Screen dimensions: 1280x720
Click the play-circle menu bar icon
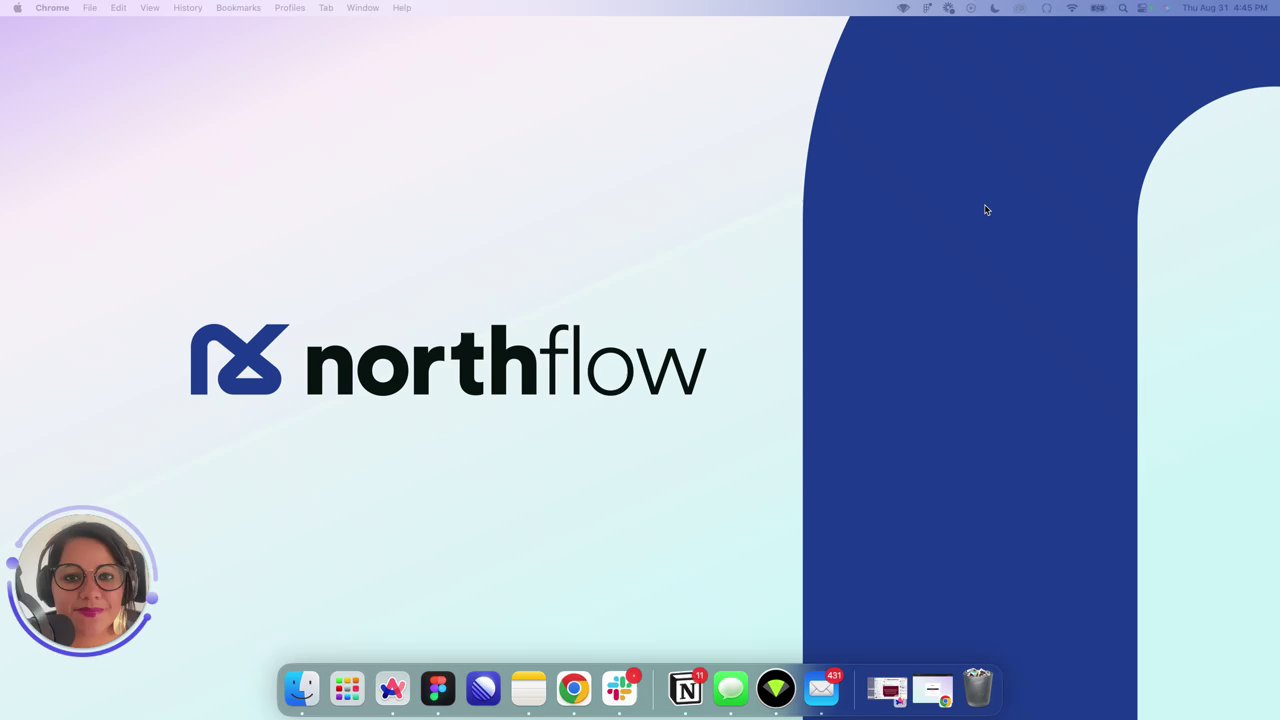[x=971, y=8]
